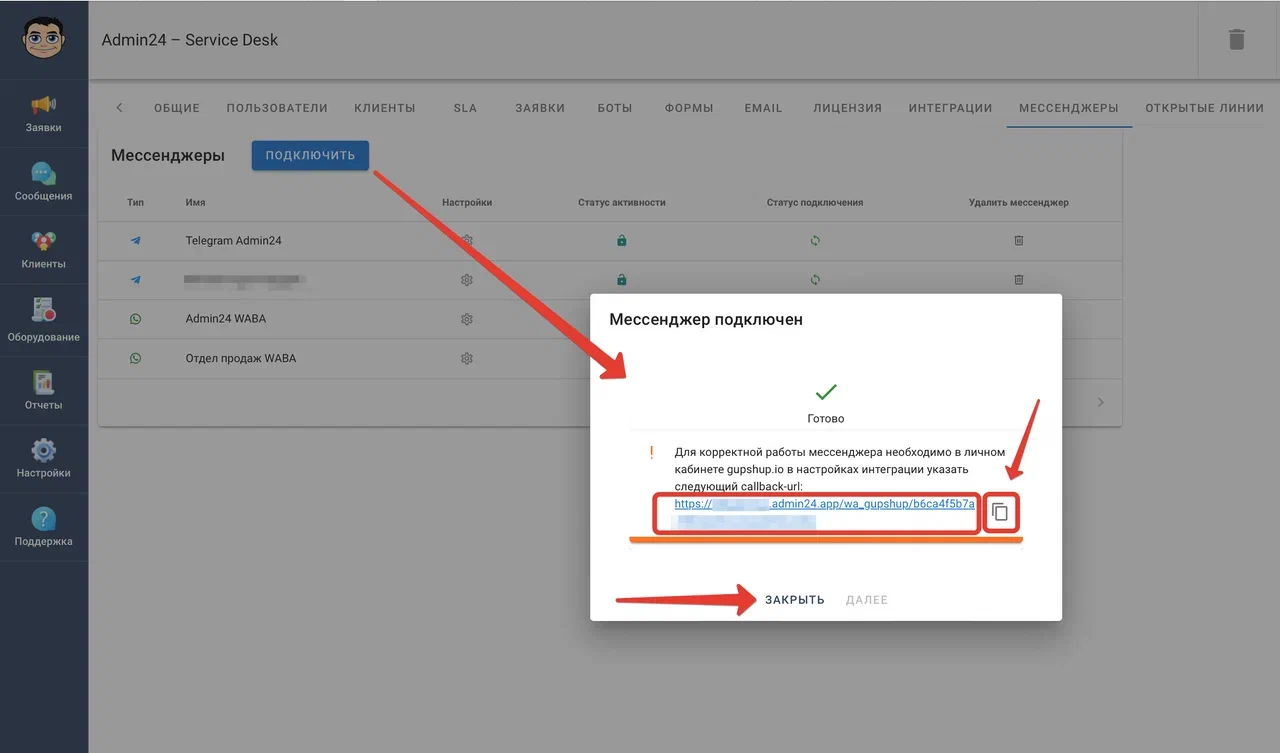Click ДАЛЕЕ in the dialog
The height and width of the screenshot is (753, 1280).
click(867, 600)
